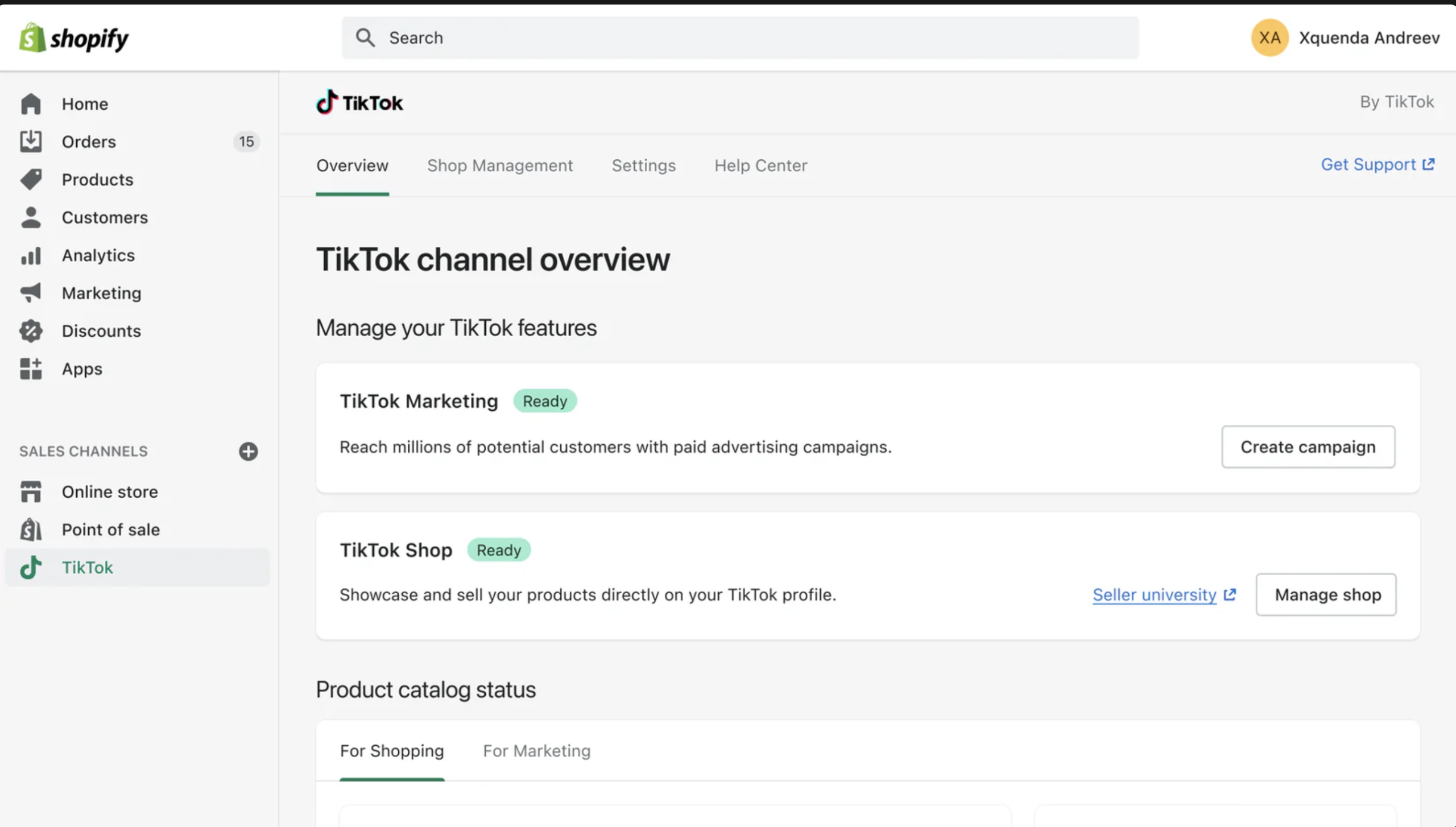1456x827 pixels.
Task: Click the Marketing megaphone icon
Action: pos(31,293)
